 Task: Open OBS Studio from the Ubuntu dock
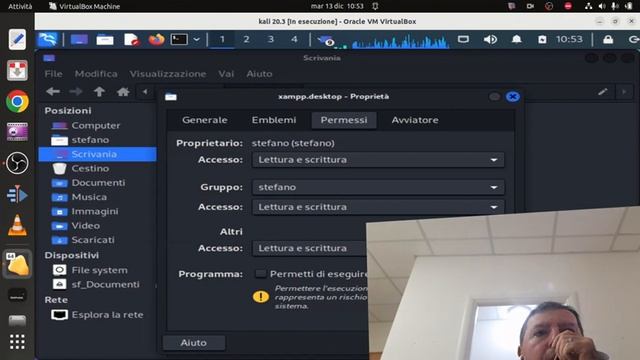[x=17, y=163]
